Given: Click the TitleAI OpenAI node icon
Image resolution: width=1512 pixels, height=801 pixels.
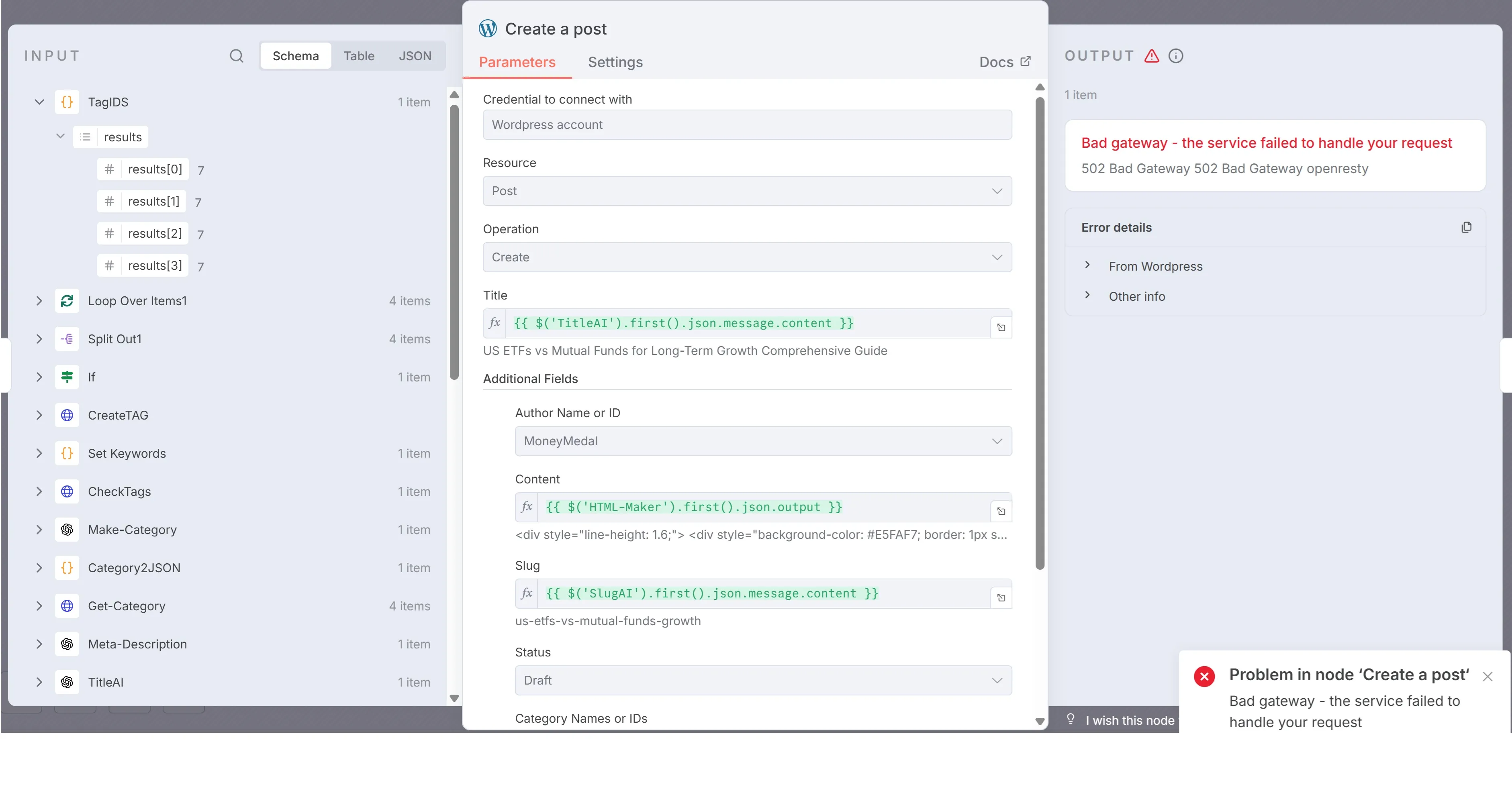Looking at the screenshot, I should [67, 682].
